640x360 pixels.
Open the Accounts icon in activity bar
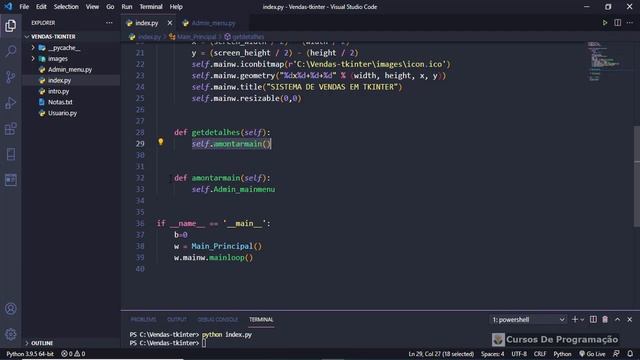coord(11,309)
